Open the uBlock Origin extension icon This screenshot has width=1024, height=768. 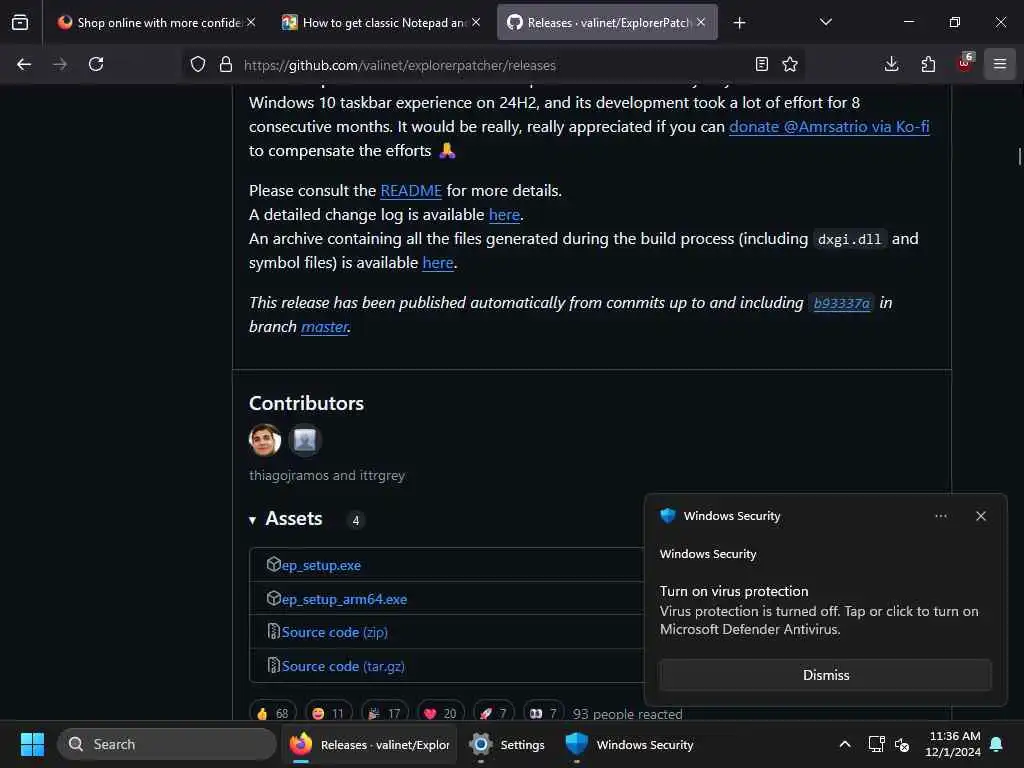pos(965,63)
